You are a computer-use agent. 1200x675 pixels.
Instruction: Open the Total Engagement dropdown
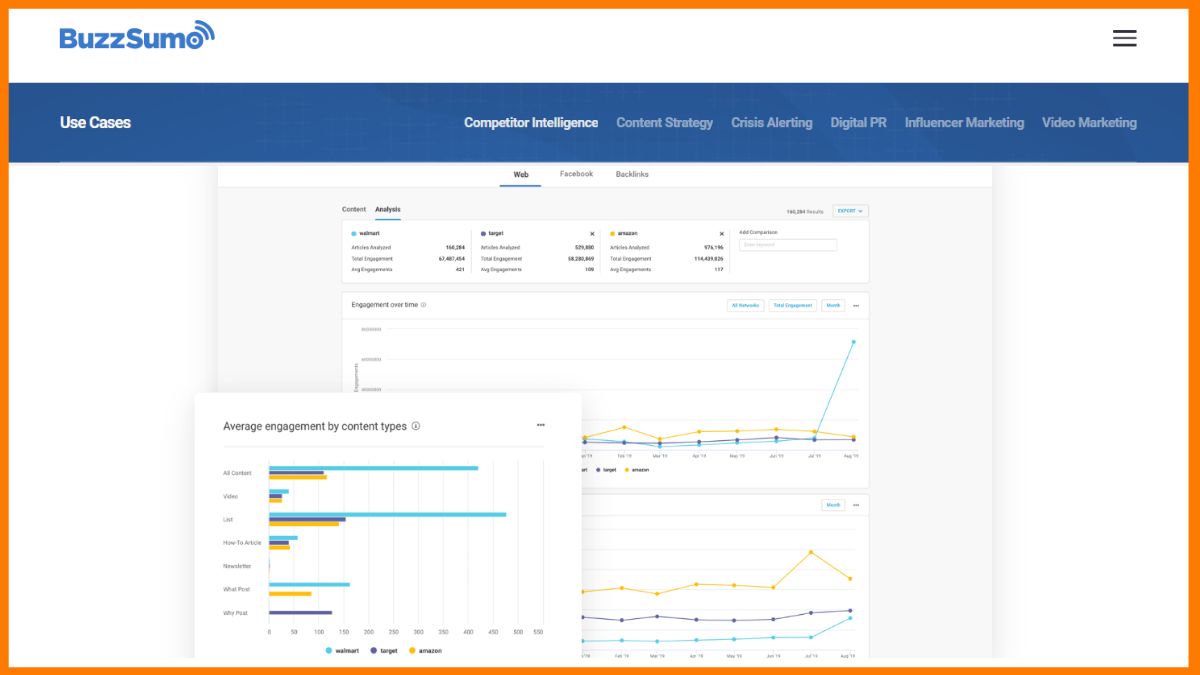pos(792,306)
